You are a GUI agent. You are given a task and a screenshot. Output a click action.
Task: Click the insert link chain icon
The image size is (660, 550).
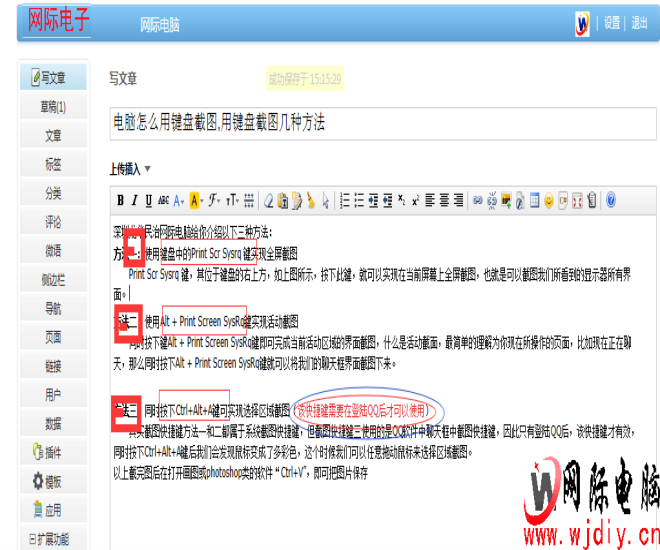[x=478, y=200]
